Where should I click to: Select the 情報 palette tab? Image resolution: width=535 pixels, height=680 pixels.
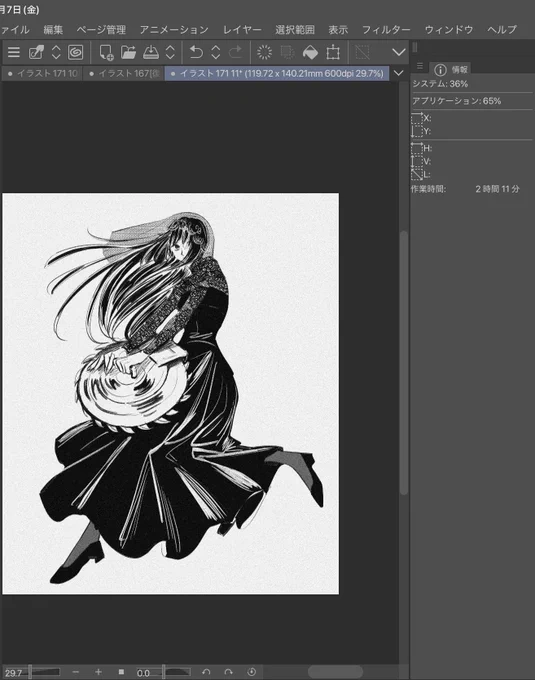[x=450, y=69]
